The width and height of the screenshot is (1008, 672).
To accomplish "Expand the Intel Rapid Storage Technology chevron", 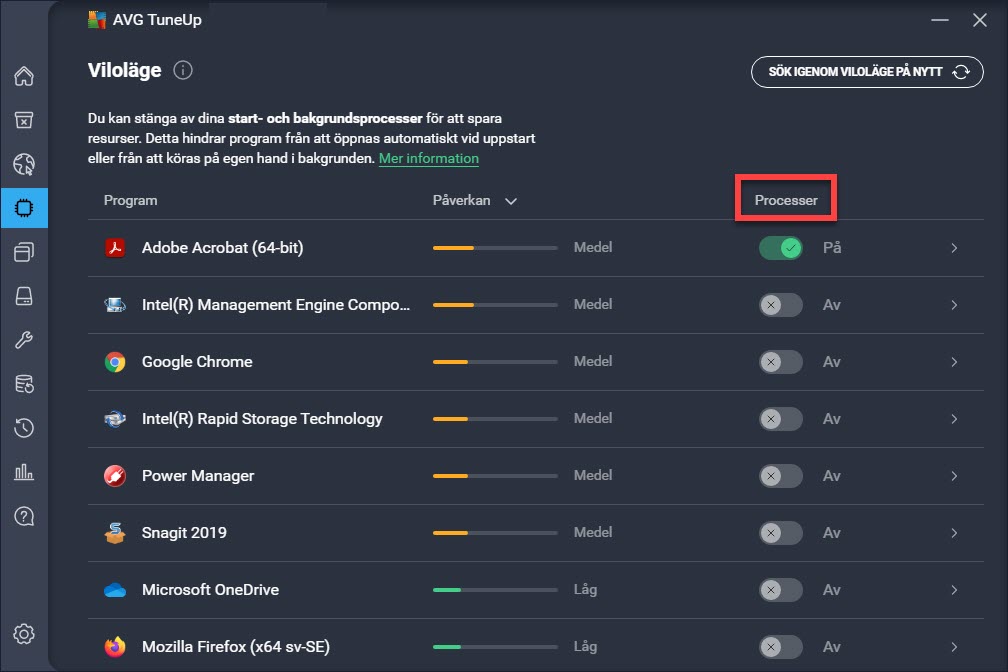I will point(954,419).
